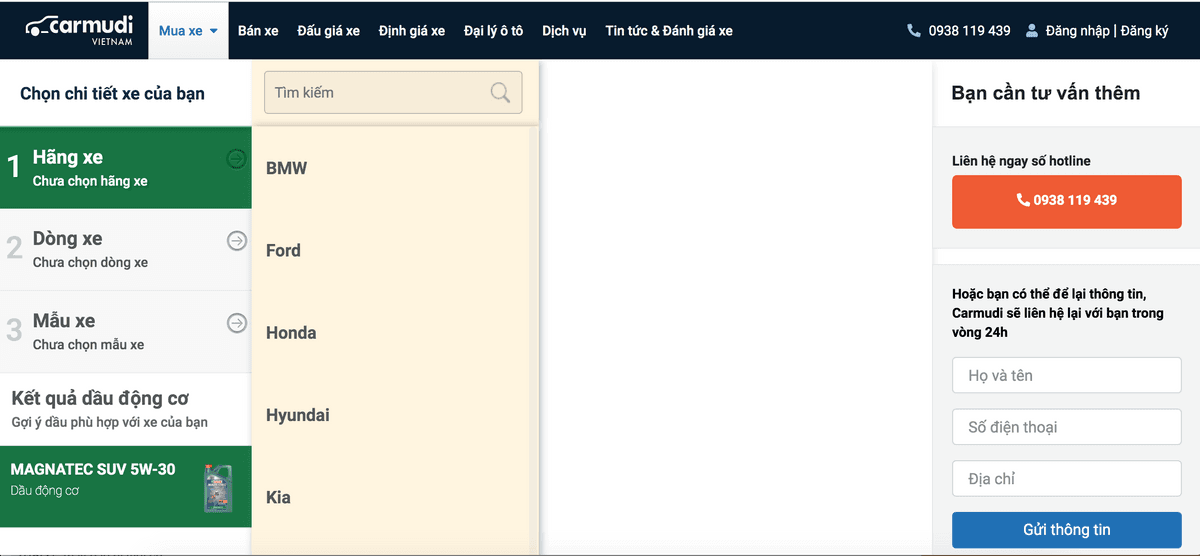
Task: Choose Hyundai in the brand list
Action: click(x=297, y=415)
